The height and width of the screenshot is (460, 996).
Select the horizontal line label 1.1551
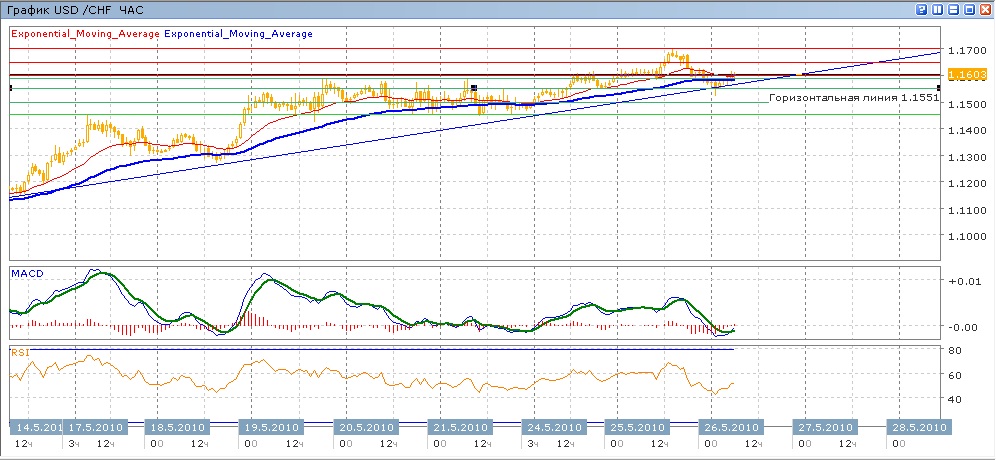point(853,98)
